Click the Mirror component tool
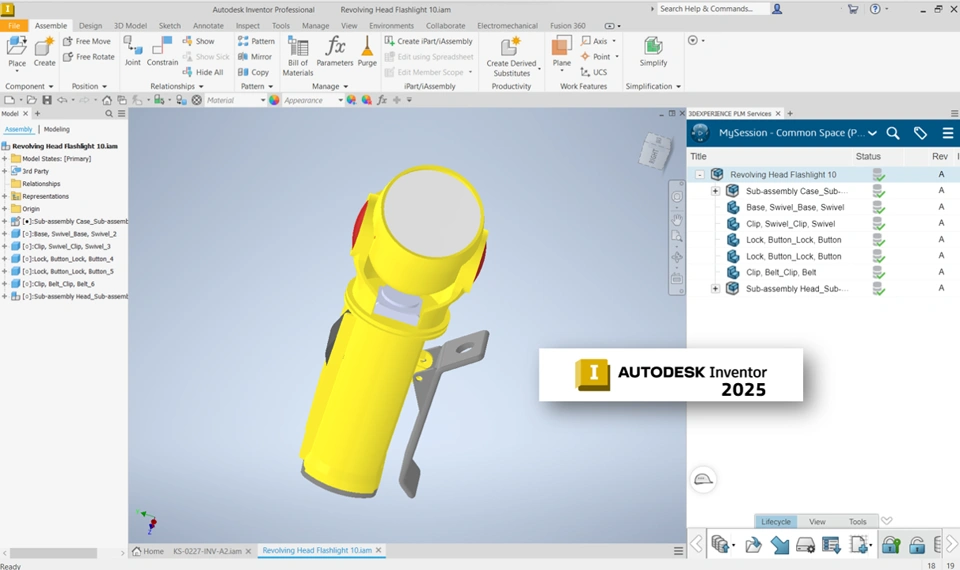Screen dimensions: 960x570 click(255, 56)
